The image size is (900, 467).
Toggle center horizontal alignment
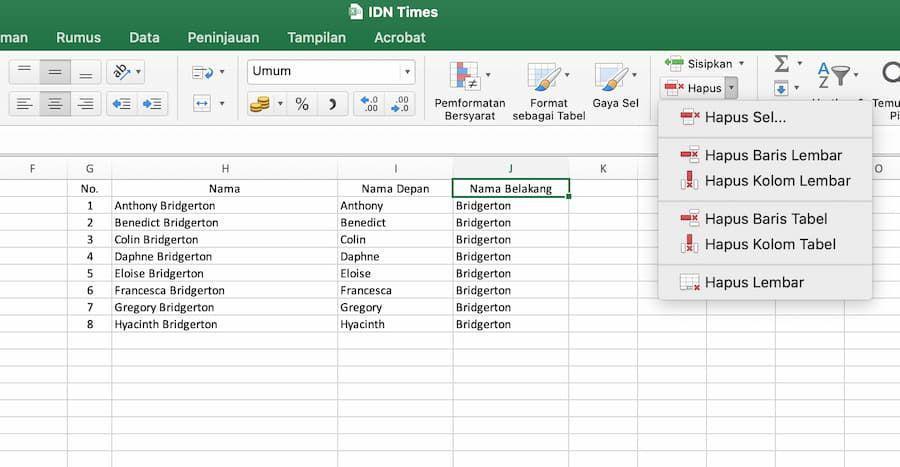[55, 104]
